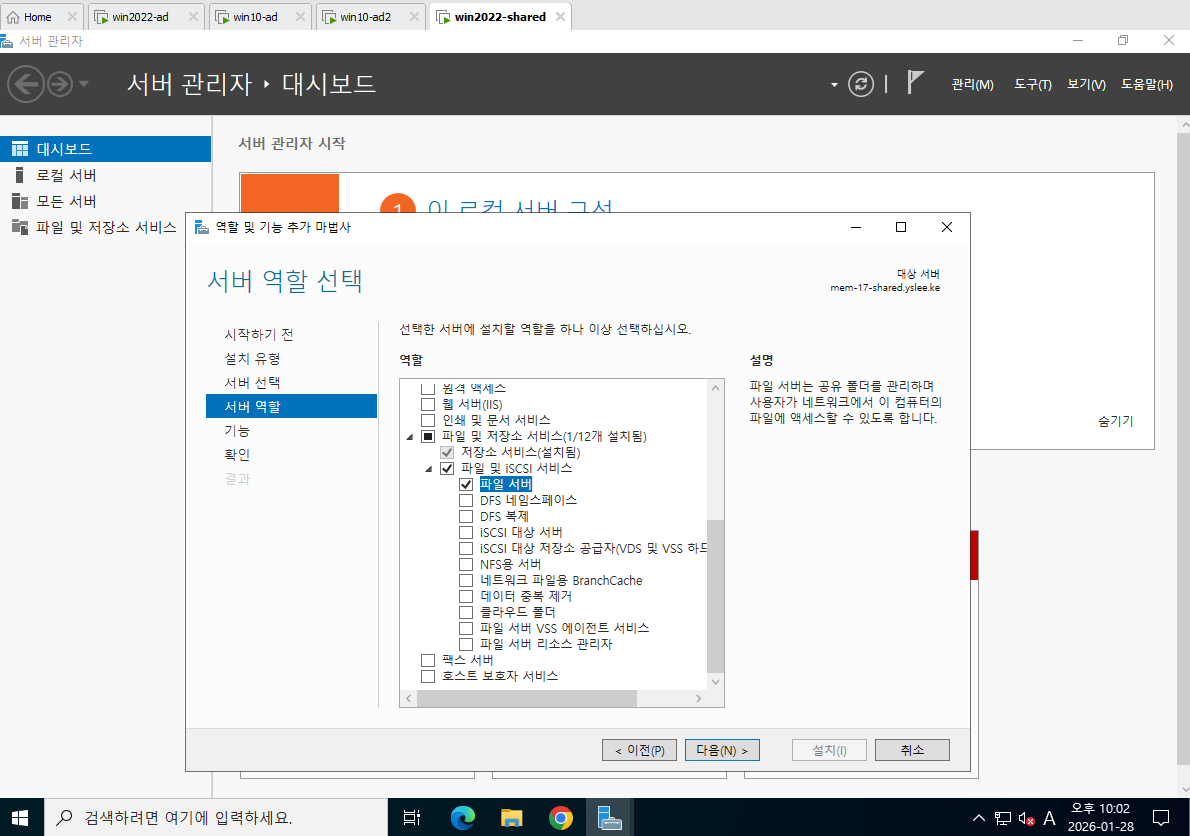Click 취소 to cancel wizard
This screenshot has height=836, width=1190.
coord(912,750)
